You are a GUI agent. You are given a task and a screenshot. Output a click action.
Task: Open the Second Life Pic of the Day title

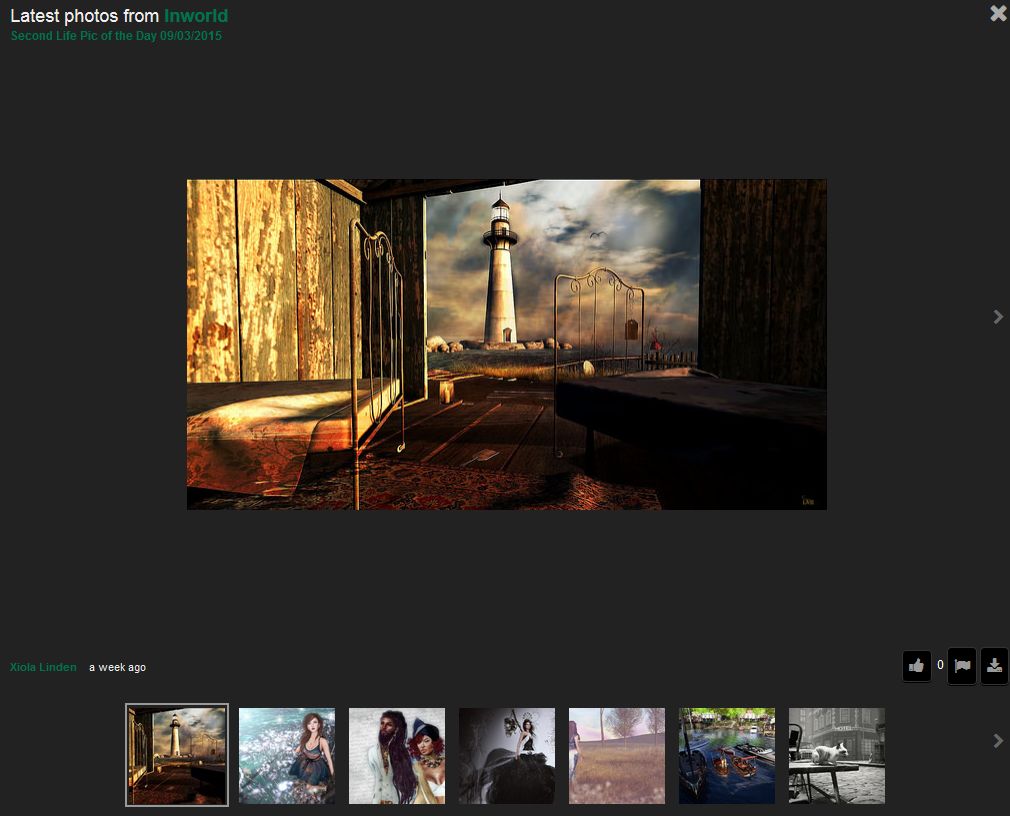pyautogui.click(x=116, y=36)
